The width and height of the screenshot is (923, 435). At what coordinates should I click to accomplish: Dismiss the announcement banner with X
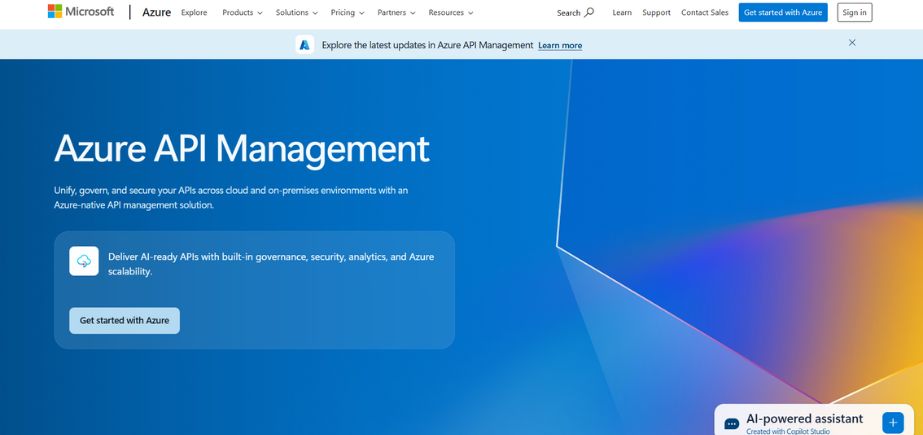[x=852, y=42]
